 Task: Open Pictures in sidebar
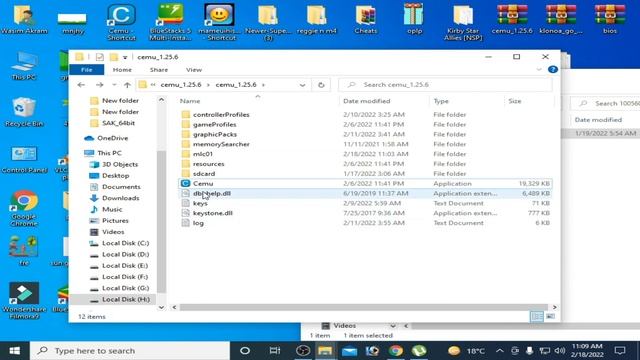coord(115,220)
